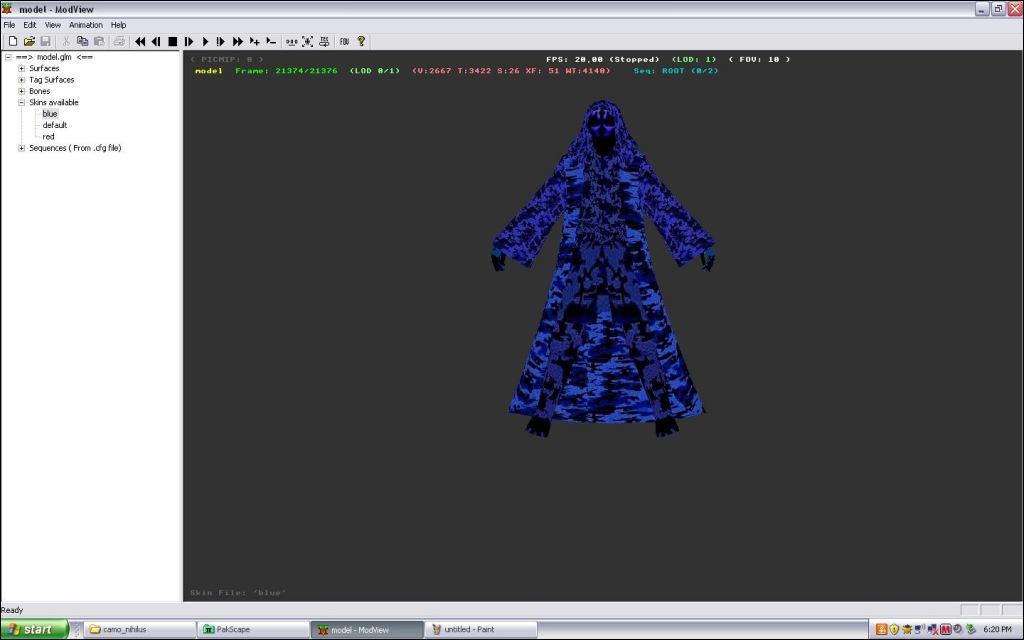Click the New document toolbar icon
1024x640 pixels.
13,41
